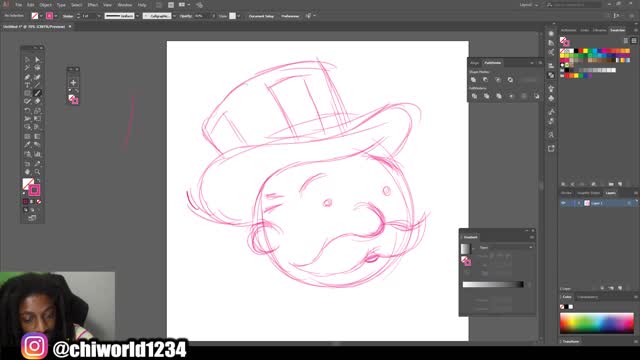Open the arrange documents dropdown
The width and height of the screenshot is (640, 360).
[x=184, y=5]
